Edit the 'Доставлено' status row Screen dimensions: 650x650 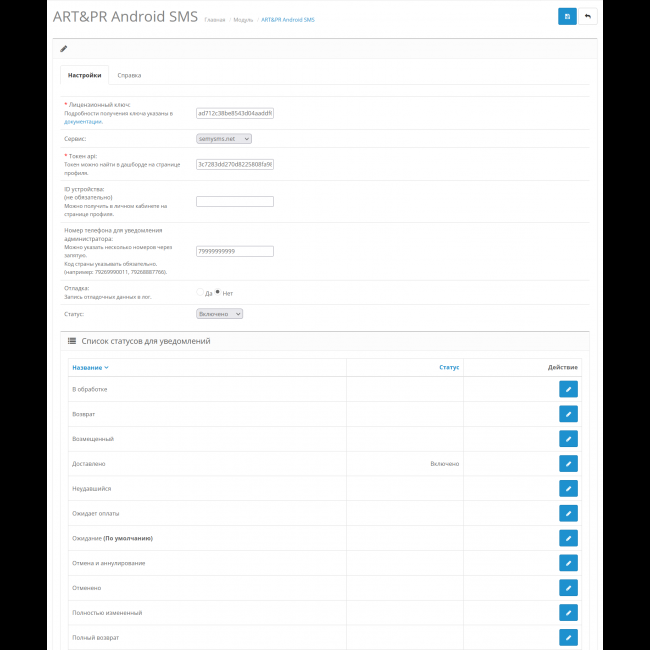click(568, 463)
